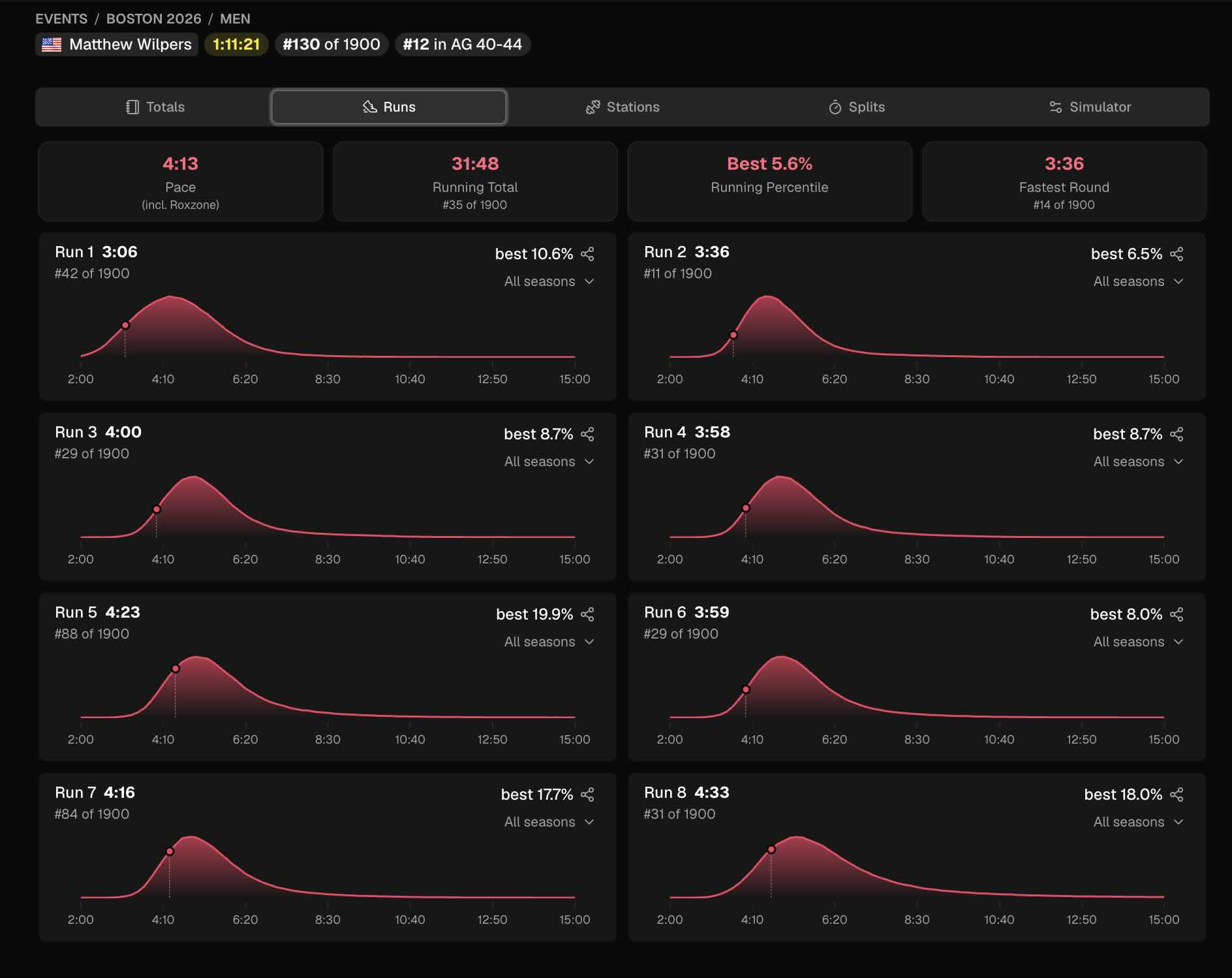Click 'best 6.5%' in Run 2

click(1126, 254)
